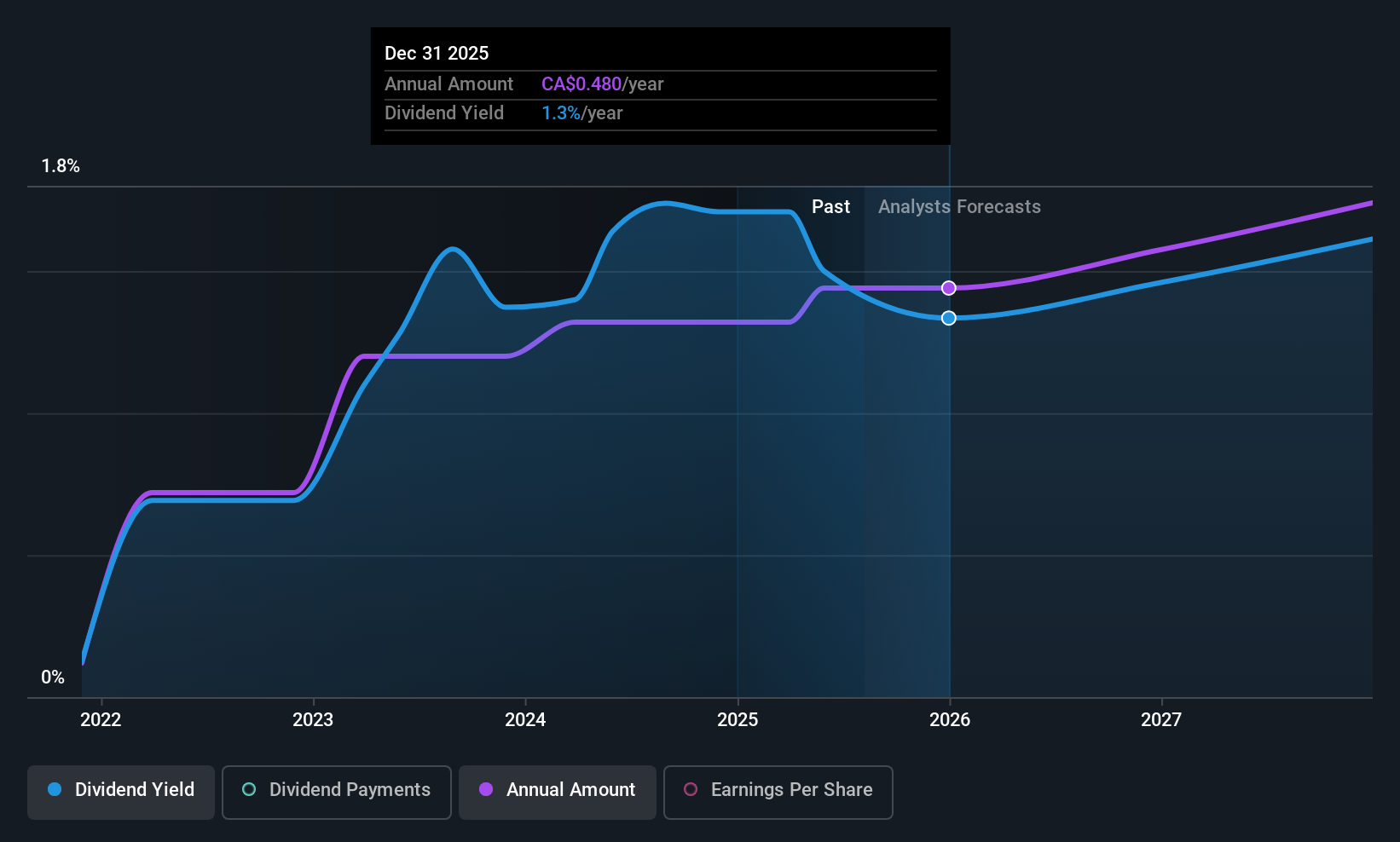Click the pink Earnings Per Share circle
Viewport: 1400px width, 842px height.
click(x=691, y=789)
